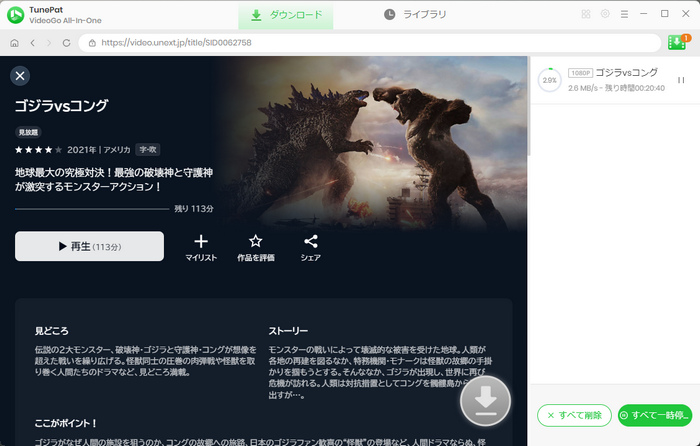Focus the URL address field

[370, 43]
